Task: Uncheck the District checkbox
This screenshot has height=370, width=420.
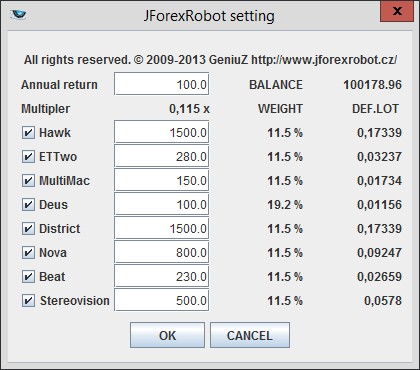Action: 28,229
